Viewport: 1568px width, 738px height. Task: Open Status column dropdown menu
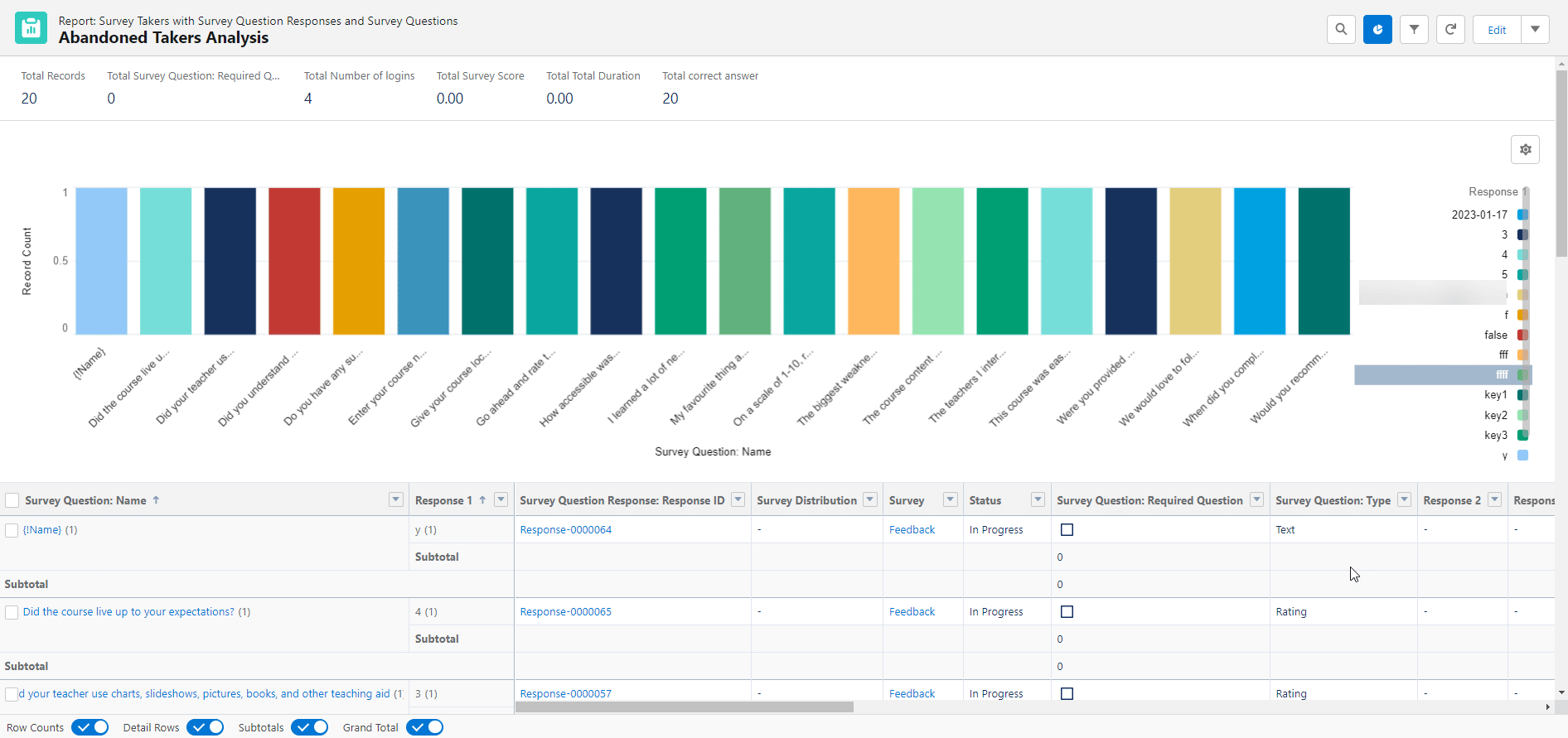pyautogui.click(x=1038, y=499)
